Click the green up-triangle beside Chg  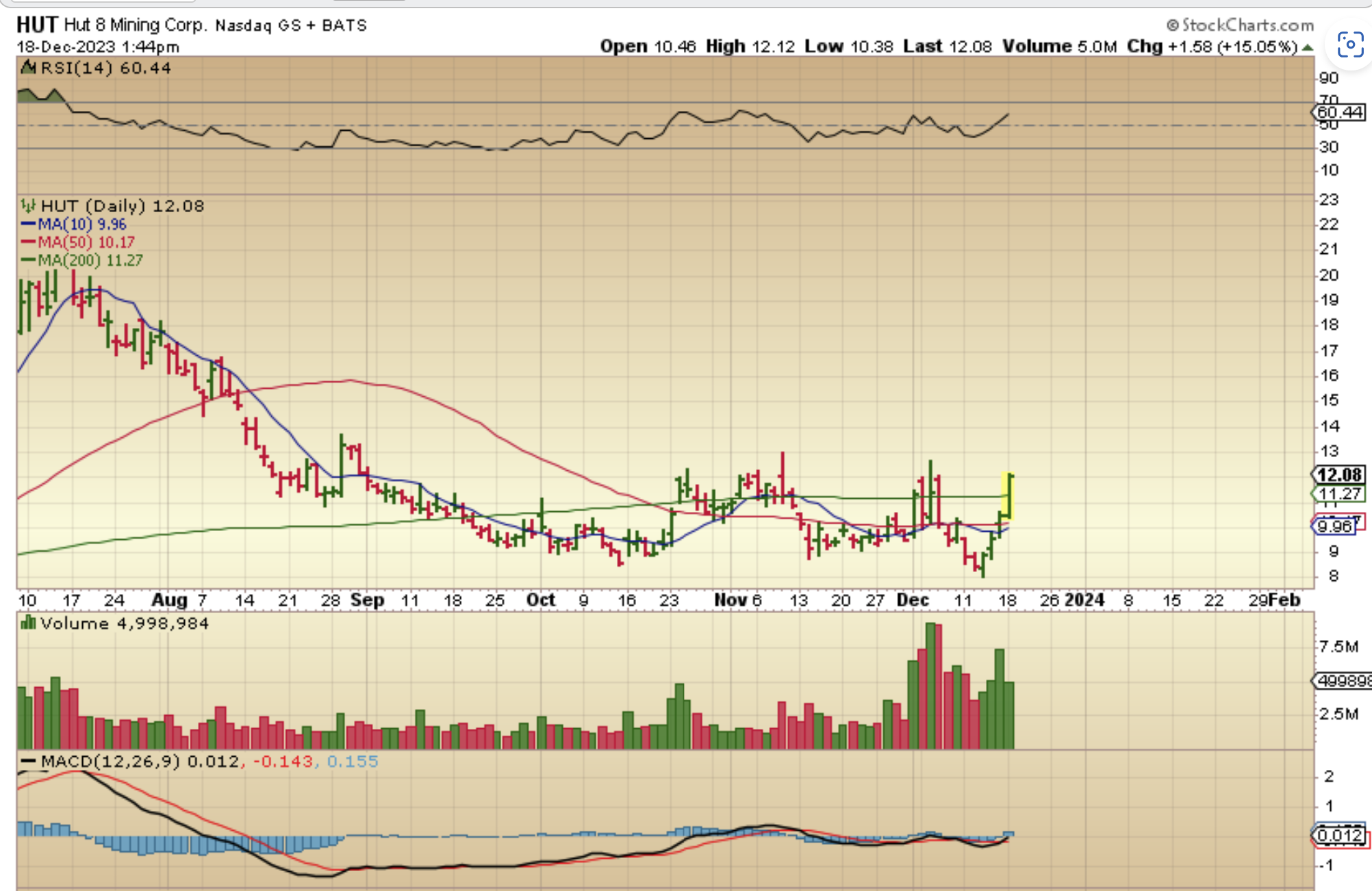tap(1308, 47)
